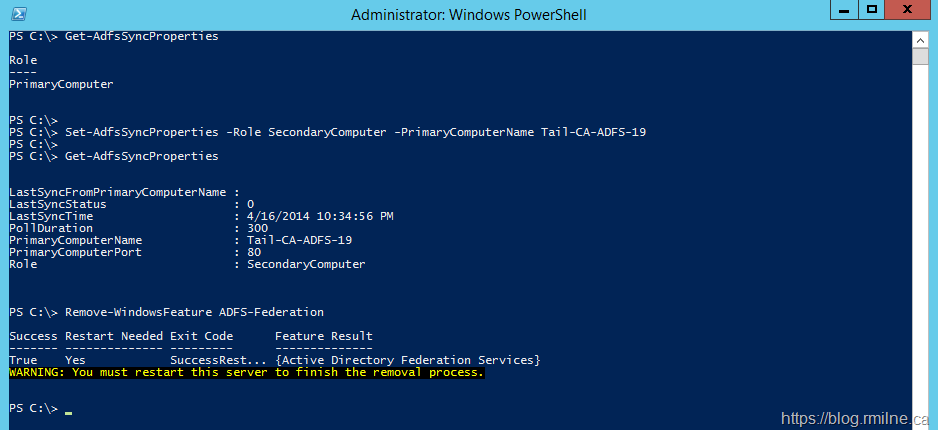Maximize the PowerShell window

pos(871,12)
